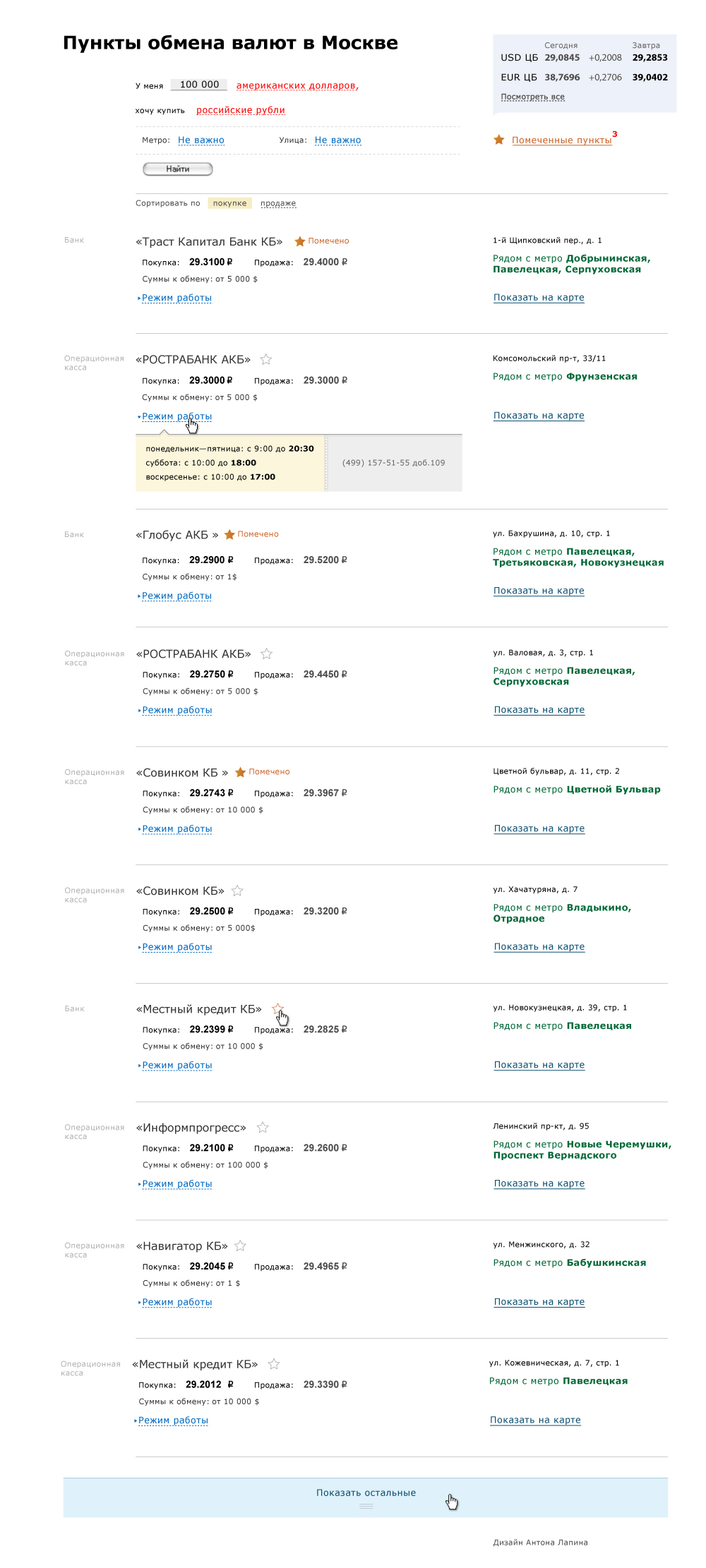
Task: Collapse the open Режим работы schedule for РОСТРАБАНК
Action: [x=176, y=416]
